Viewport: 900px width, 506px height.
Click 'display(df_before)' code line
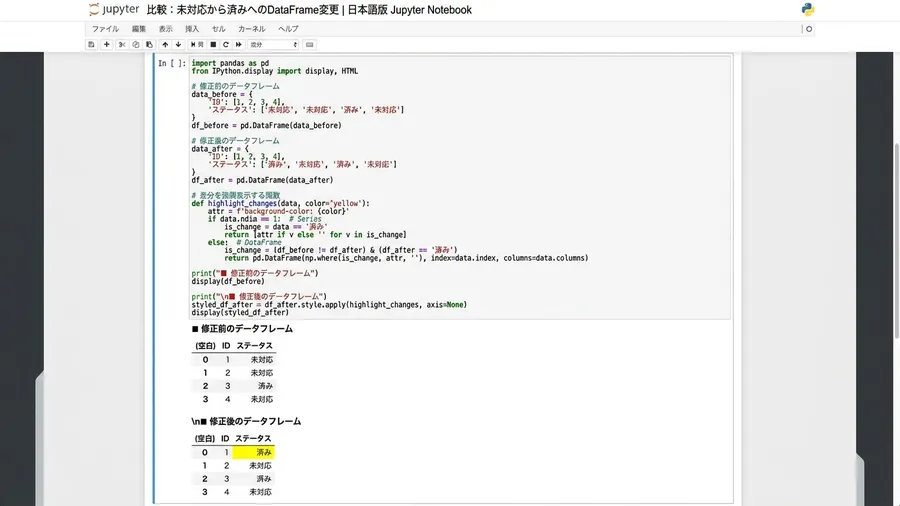tap(228, 281)
